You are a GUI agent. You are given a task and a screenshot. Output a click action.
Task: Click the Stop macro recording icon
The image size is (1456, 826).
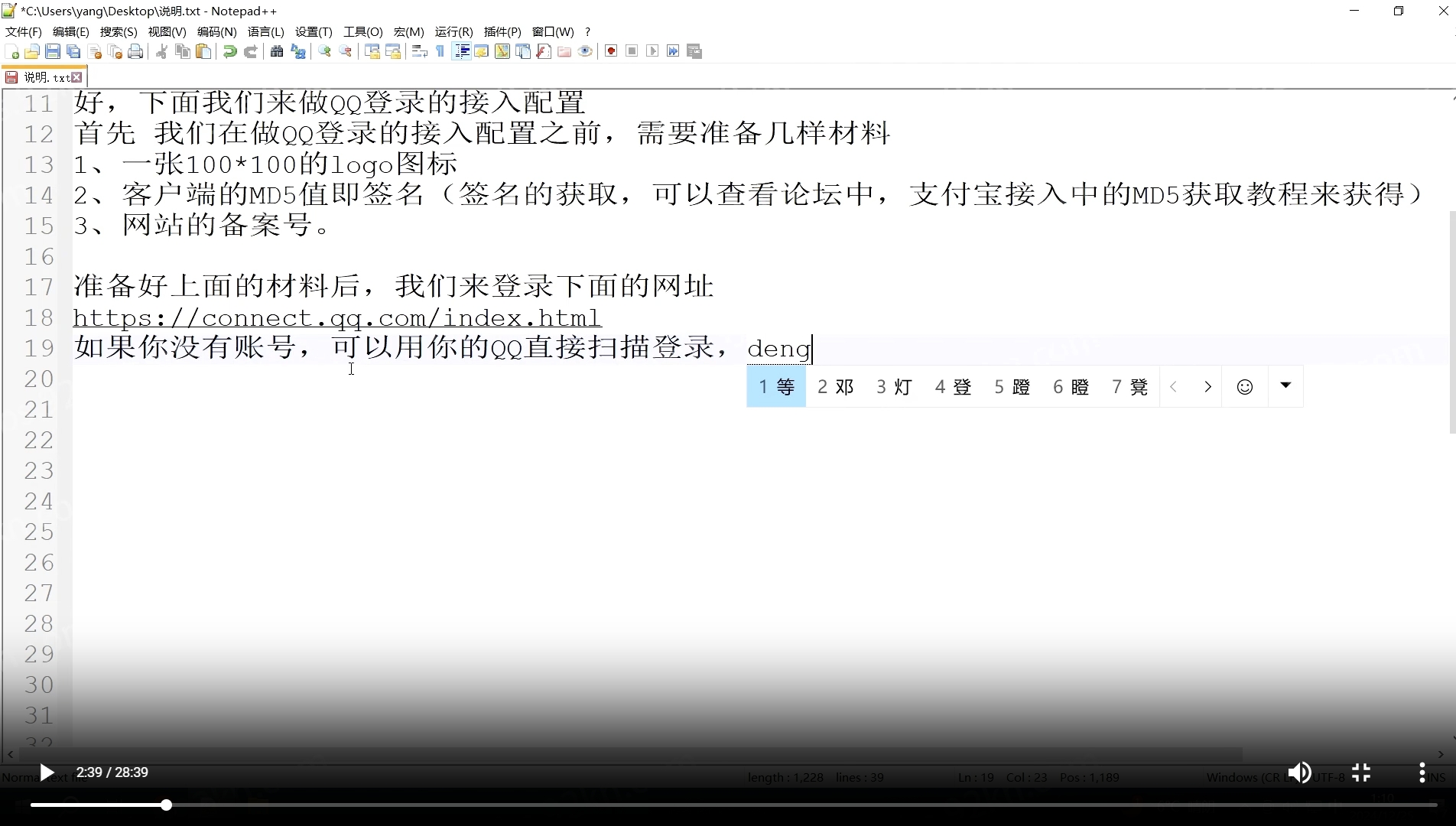click(632, 51)
